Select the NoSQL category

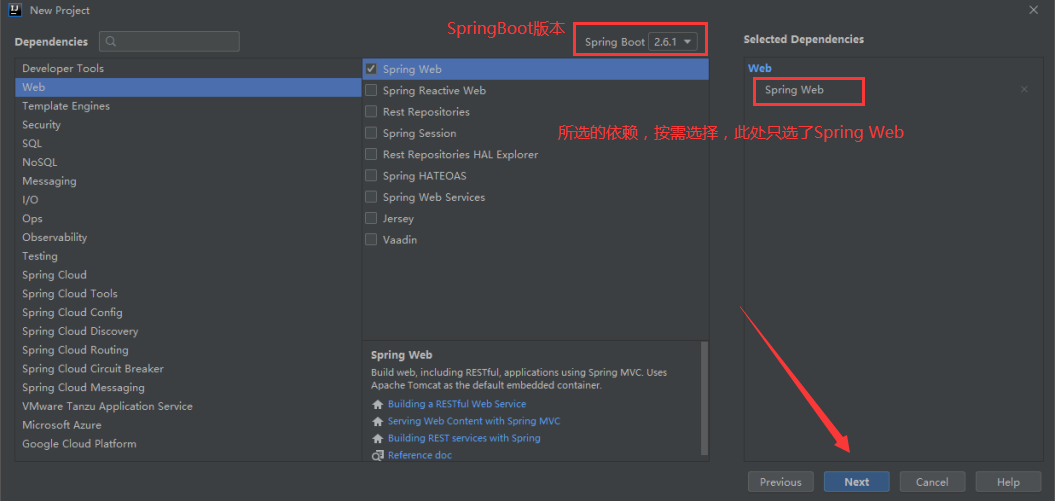188,163
